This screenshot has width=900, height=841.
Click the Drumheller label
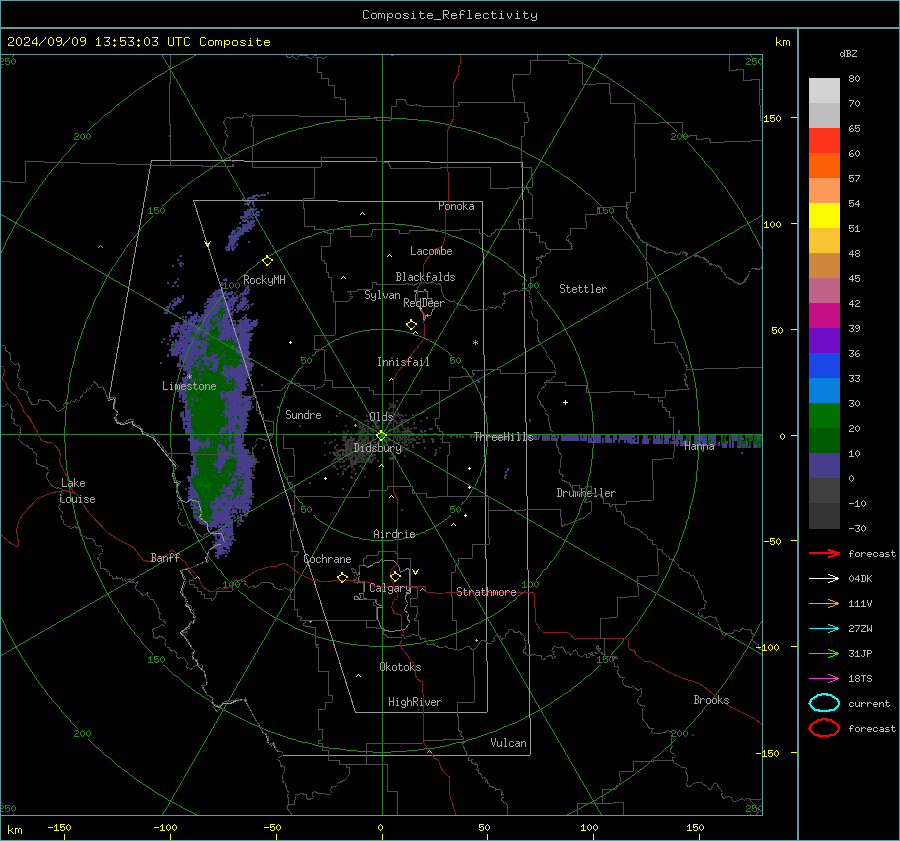click(x=586, y=493)
